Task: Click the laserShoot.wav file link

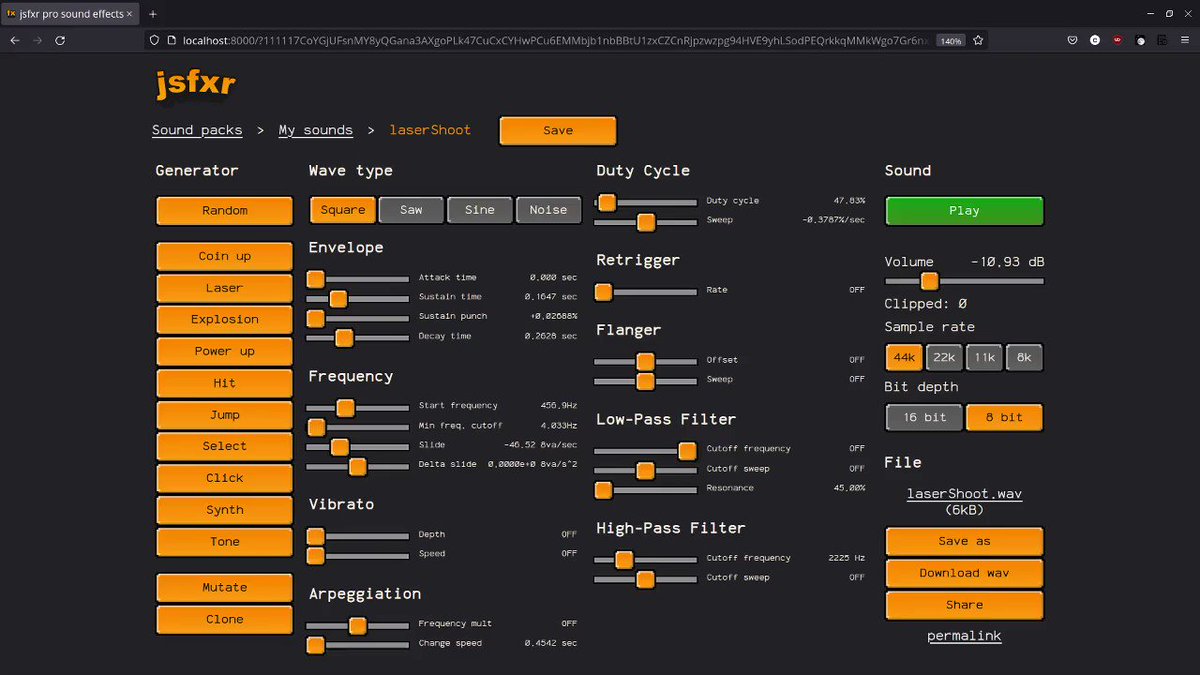Action: pyautogui.click(x=964, y=494)
